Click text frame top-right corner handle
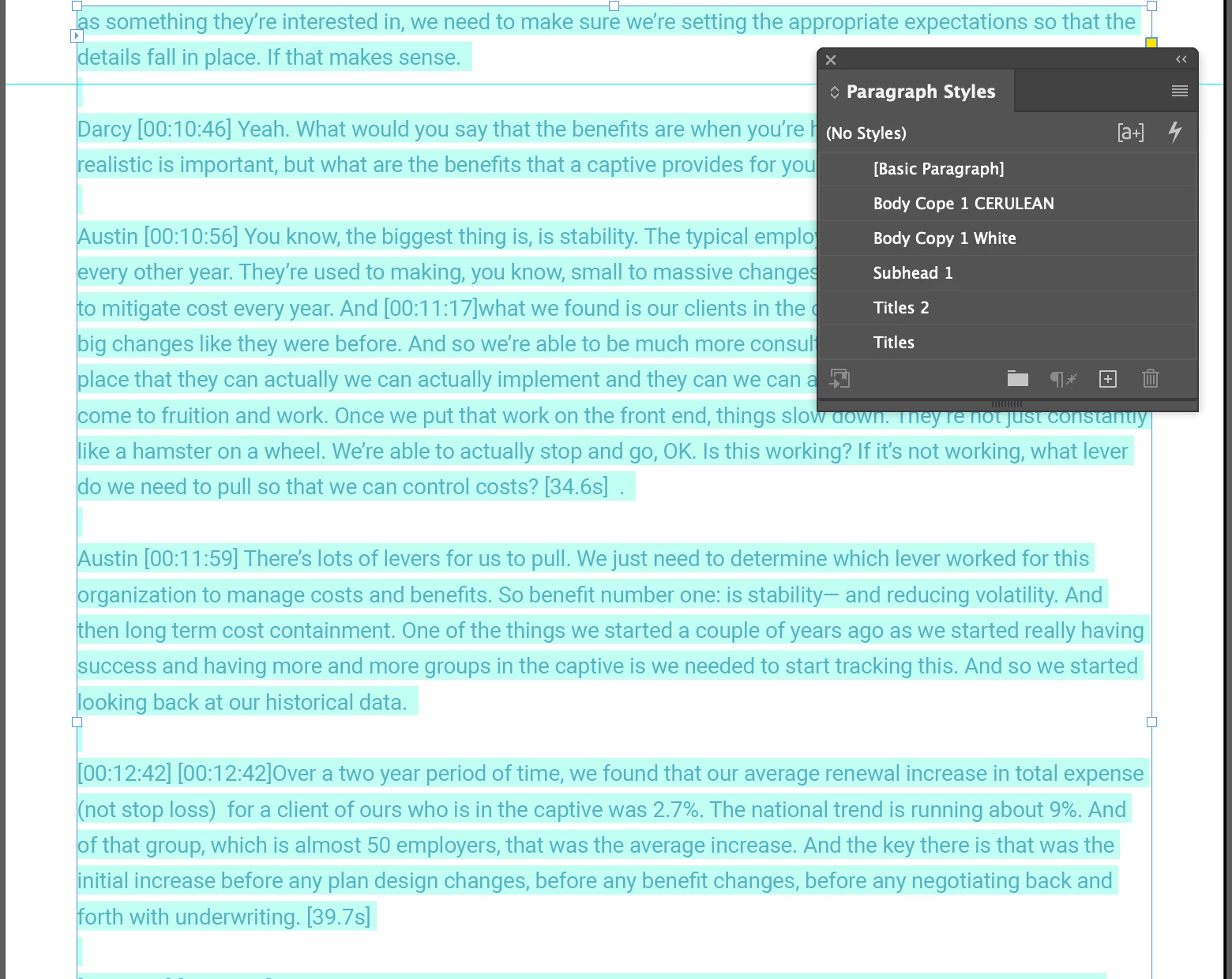Screen dimensions: 1232x979 coord(1151,6)
